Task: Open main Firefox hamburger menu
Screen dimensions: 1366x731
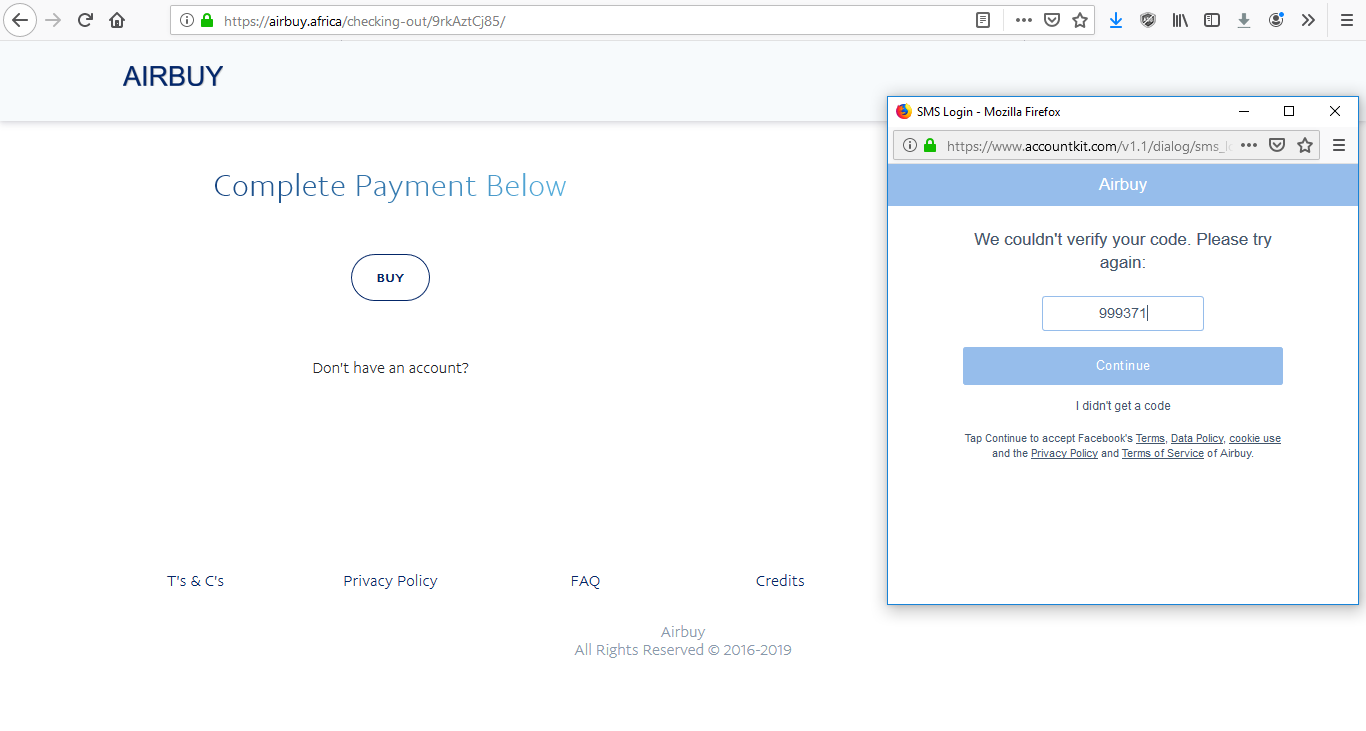Action: tap(1346, 20)
